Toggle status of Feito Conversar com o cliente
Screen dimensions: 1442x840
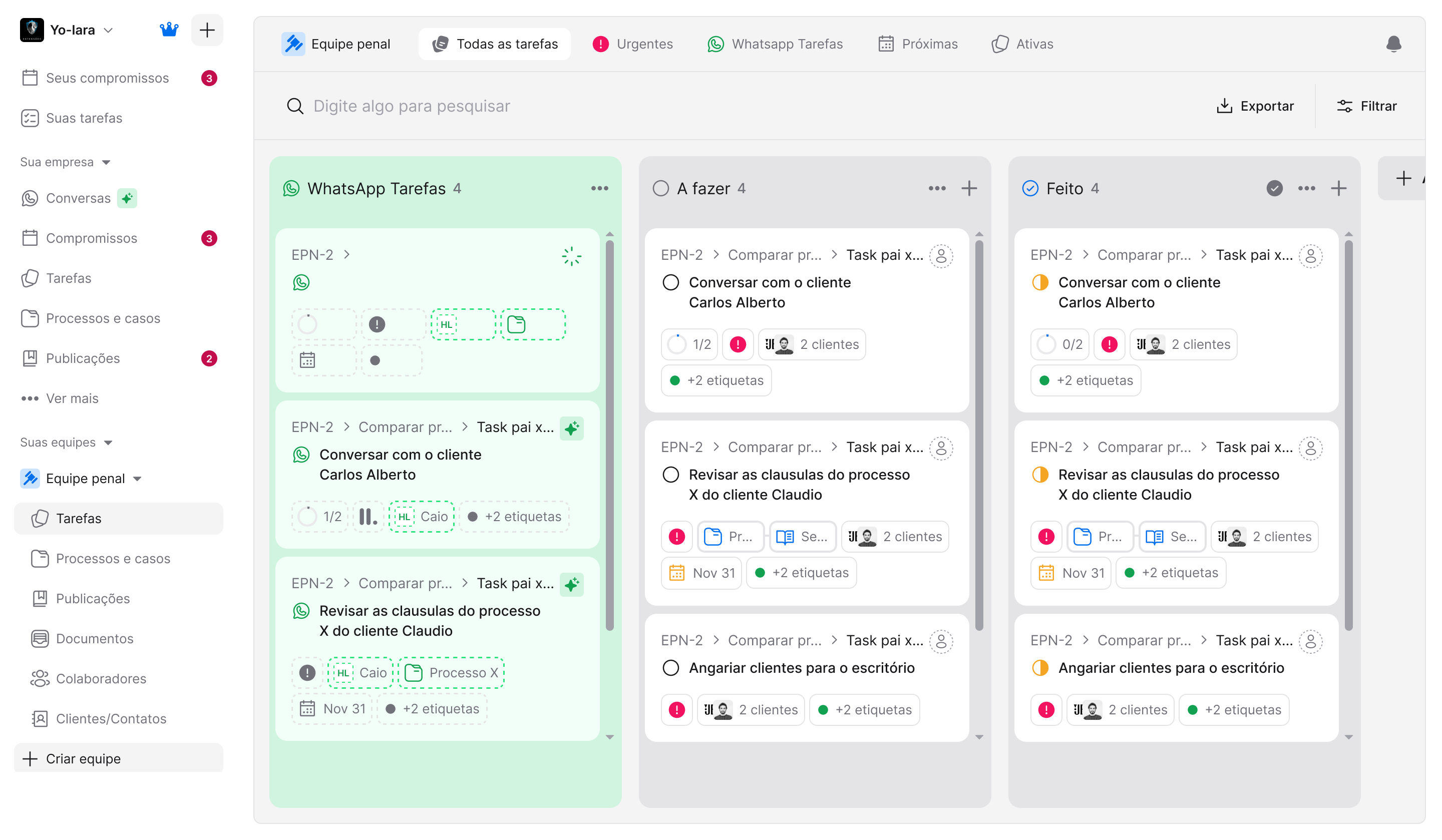(x=1040, y=283)
